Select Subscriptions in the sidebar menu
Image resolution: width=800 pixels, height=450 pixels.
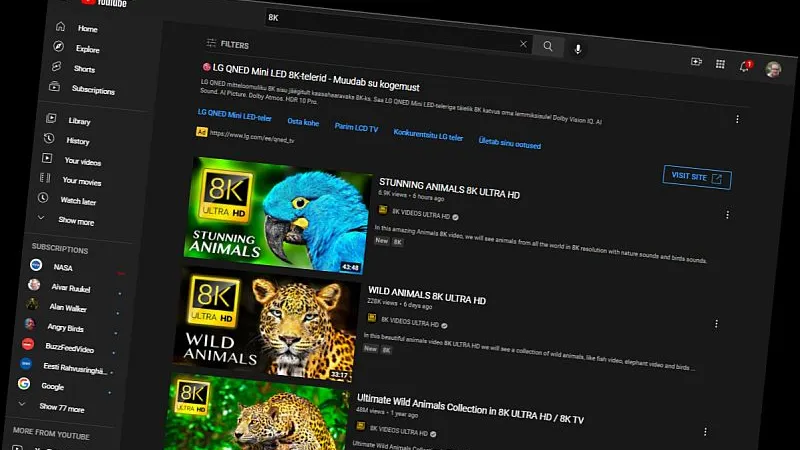pos(93,90)
